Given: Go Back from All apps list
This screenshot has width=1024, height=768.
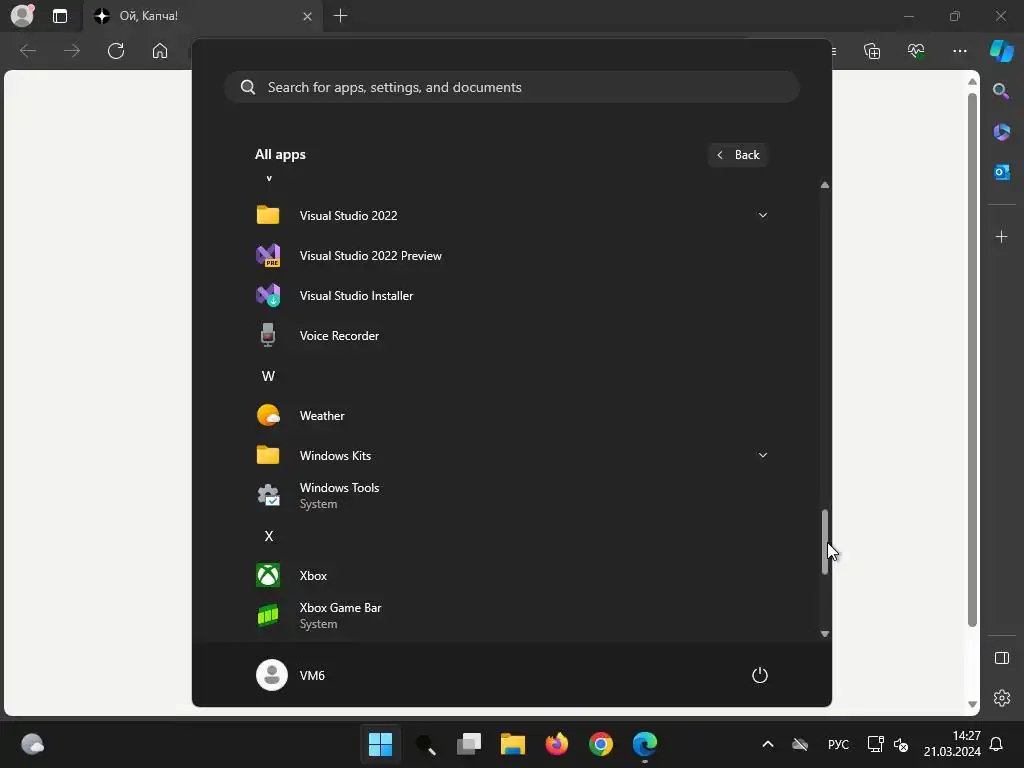Looking at the screenshot, I should pos(738,155).
